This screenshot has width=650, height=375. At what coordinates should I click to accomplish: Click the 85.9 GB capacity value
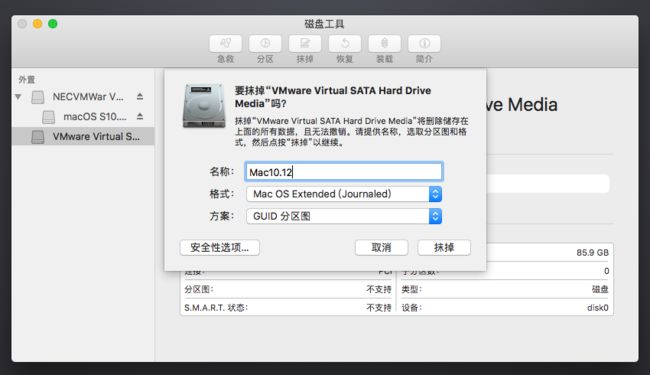(x=592, y=253)
